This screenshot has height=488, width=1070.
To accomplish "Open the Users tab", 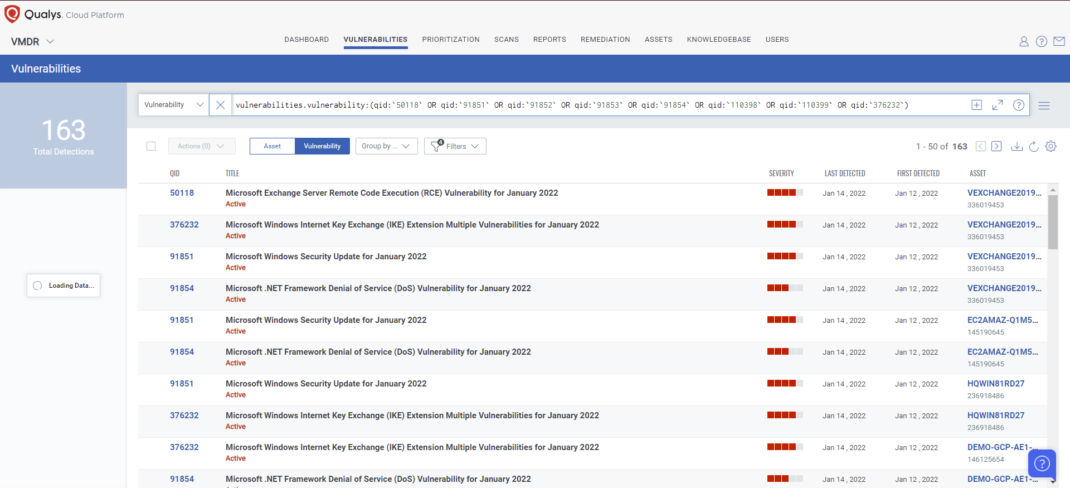I will tap(777, 40).
